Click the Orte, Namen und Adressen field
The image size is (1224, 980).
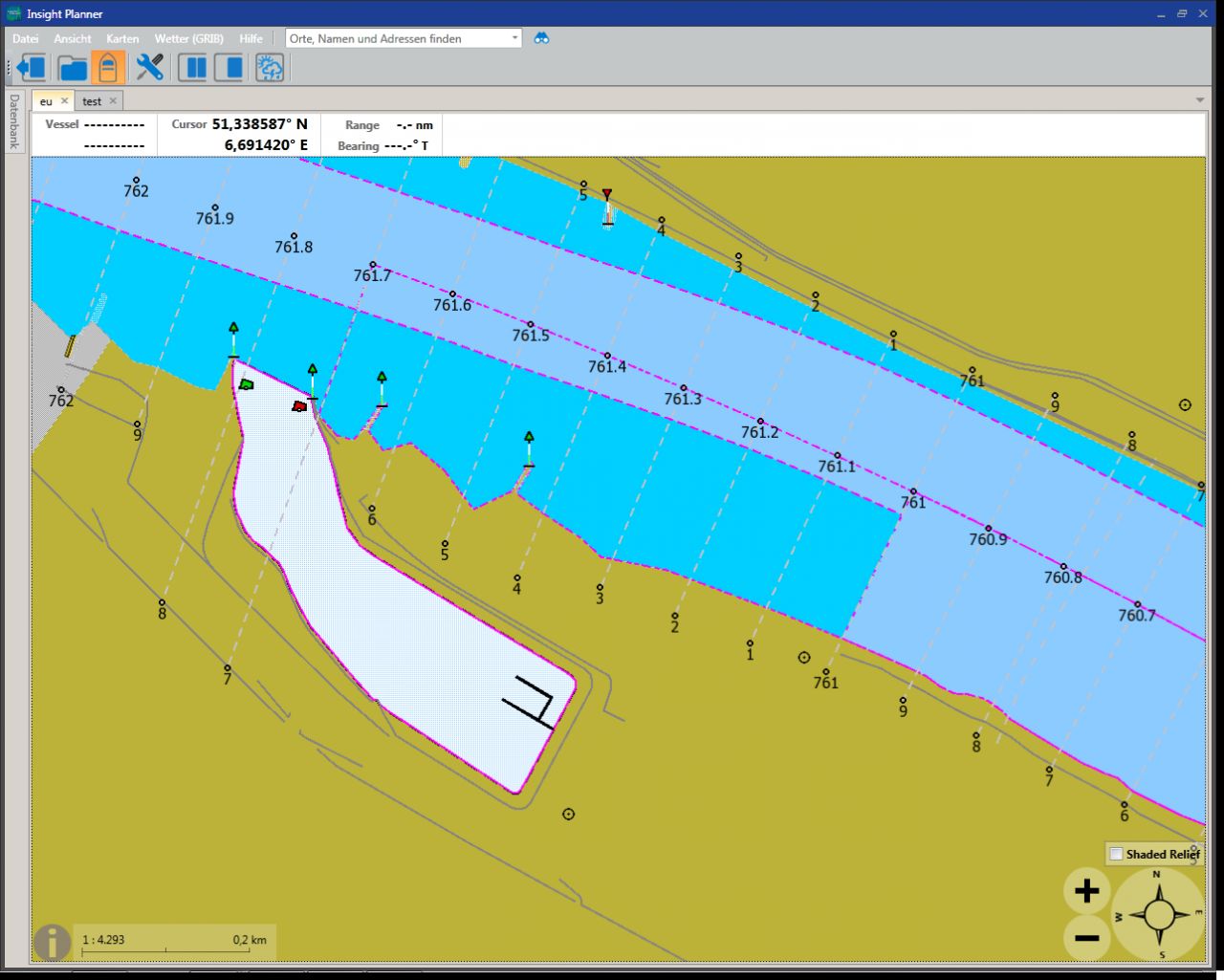tap(396, 38)
